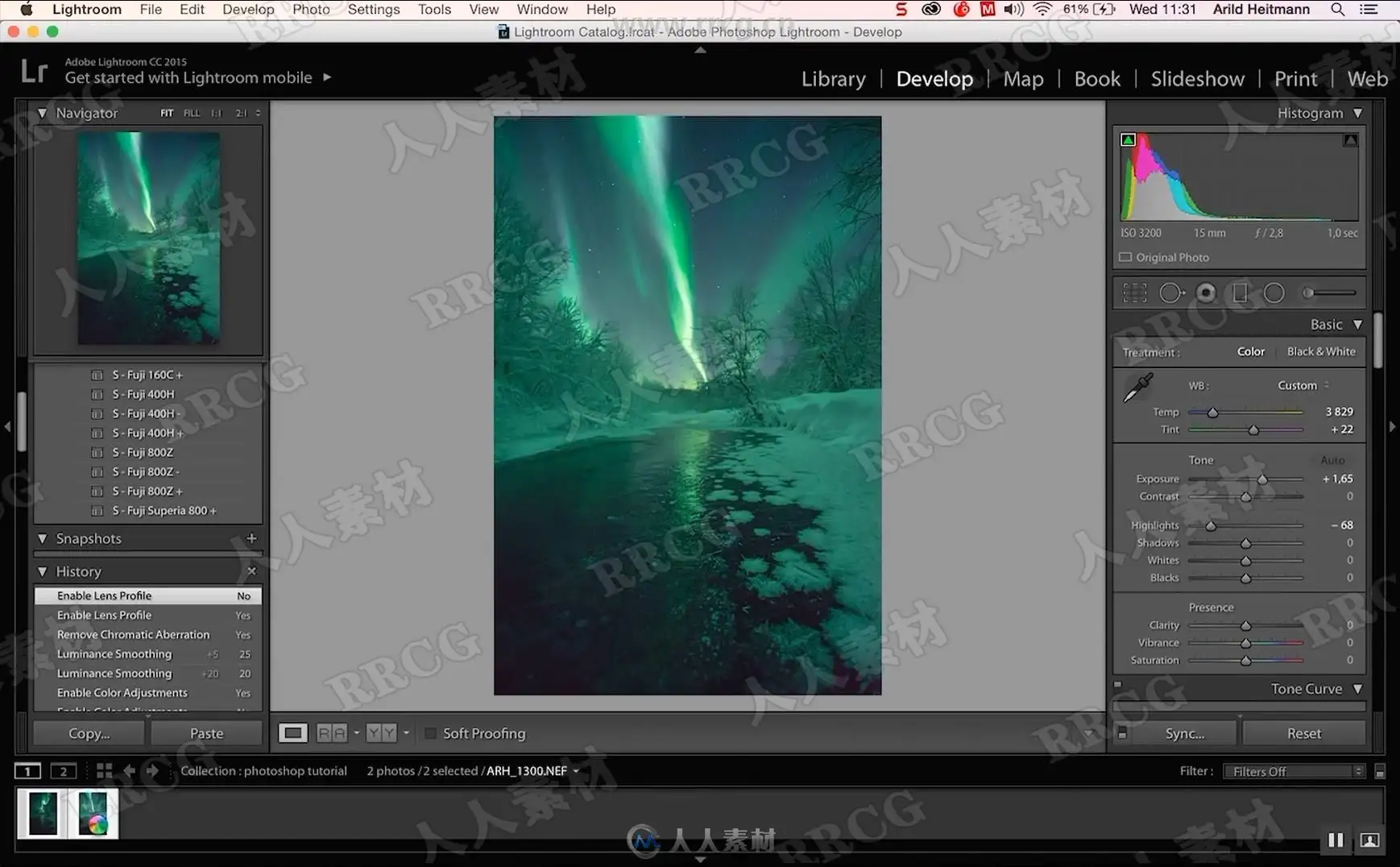Switch to the Slideshow module
Viewport: 1400px width, 867px height.
coord(1197,79)
